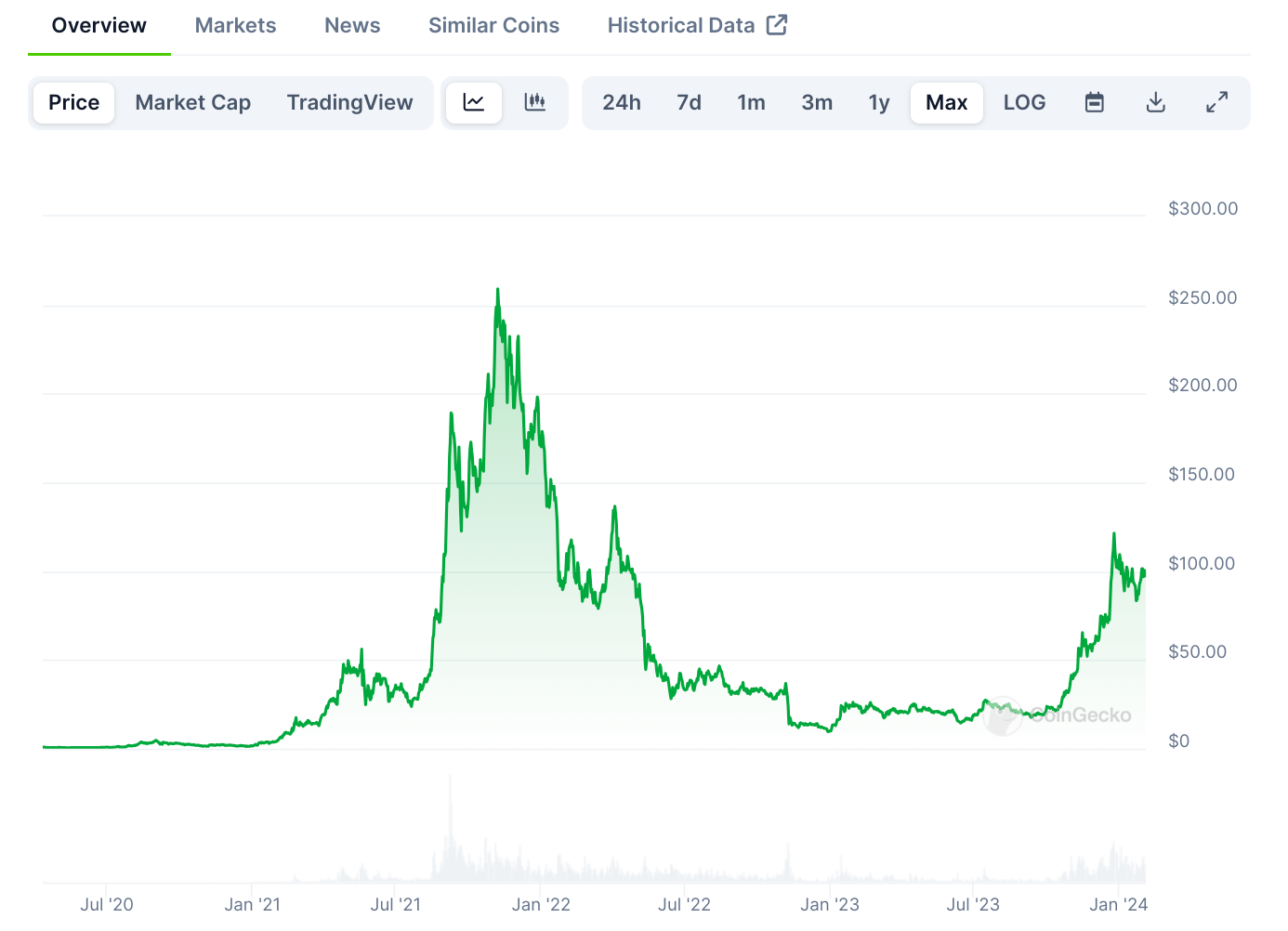
Task: Click the Jul '23 x-axis label
Action: 973,904
